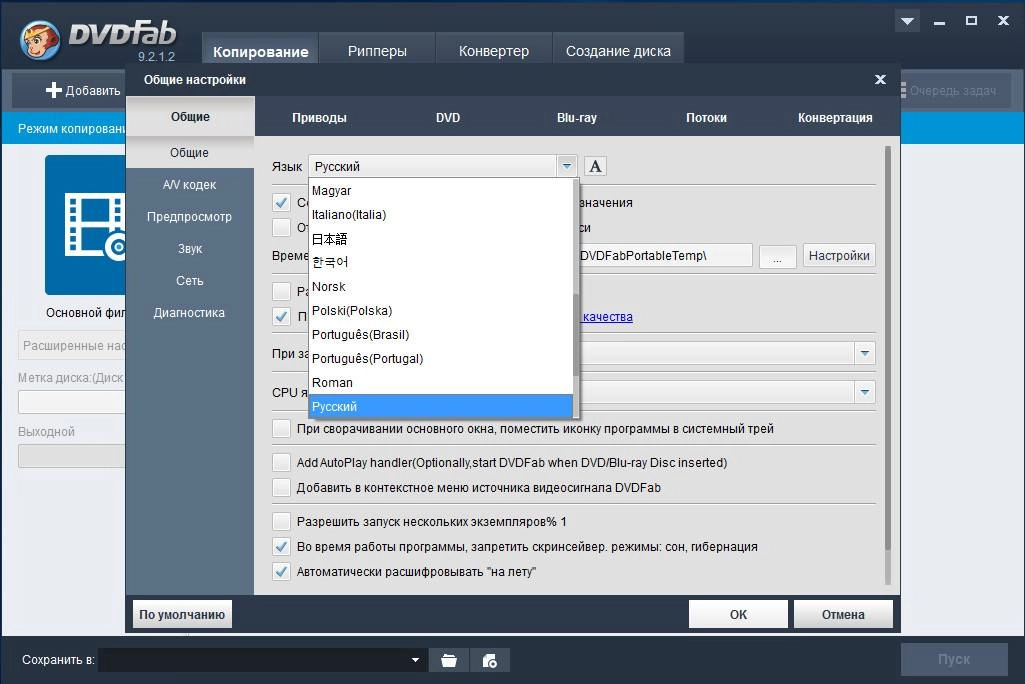This screenshot has width=1025, height=684.
Task: Select Magyar in language list
Action: pyautogui.click(x=441, y=191)
